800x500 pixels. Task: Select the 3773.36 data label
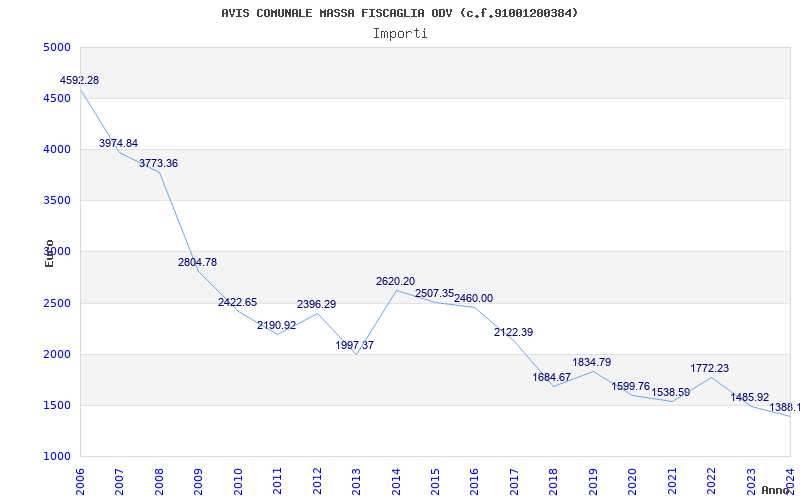click(x=158, y=163)
